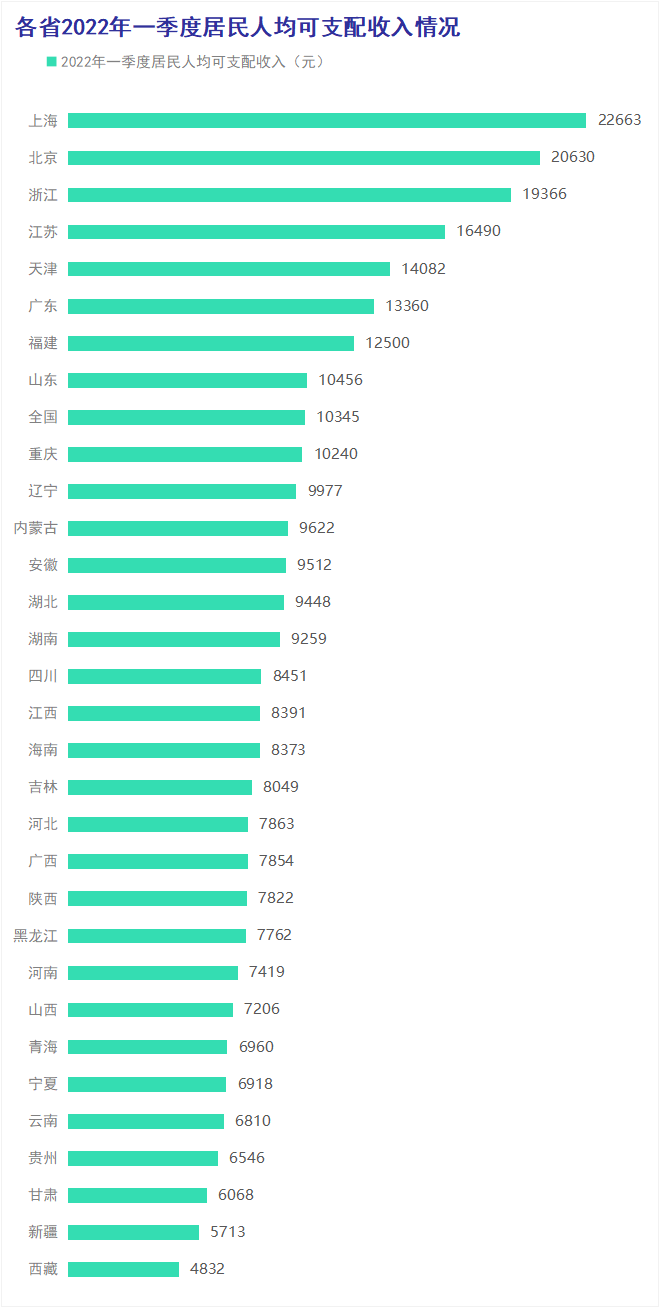This screenshot has width=659, height=1307.
Task: Select the 黑龙江 axis label
Action: click(36, 935)
